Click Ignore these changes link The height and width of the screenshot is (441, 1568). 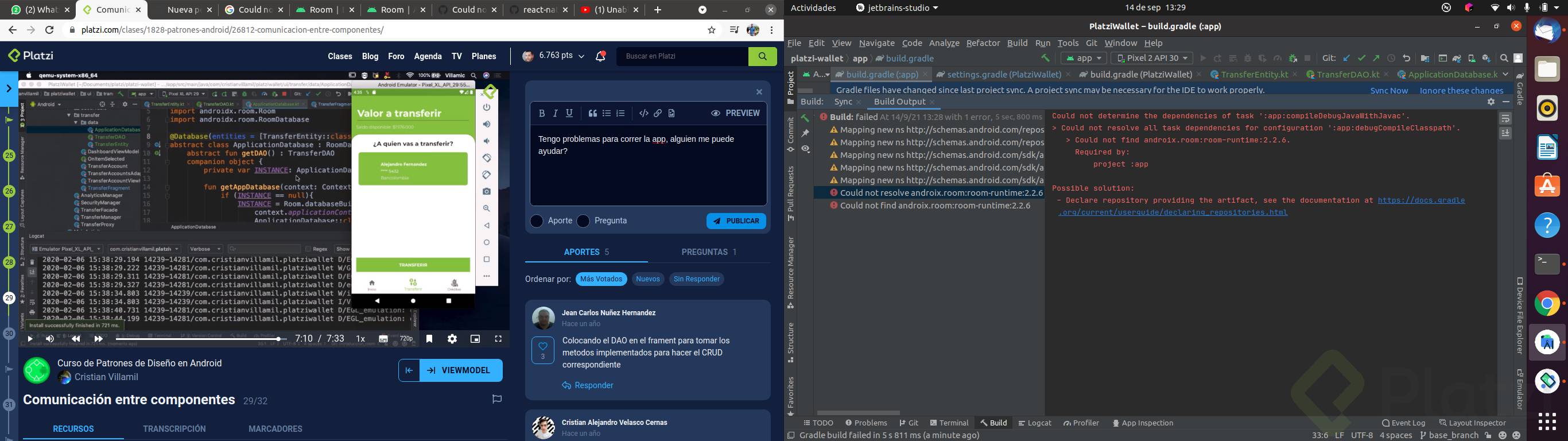tap(1461, 91)
